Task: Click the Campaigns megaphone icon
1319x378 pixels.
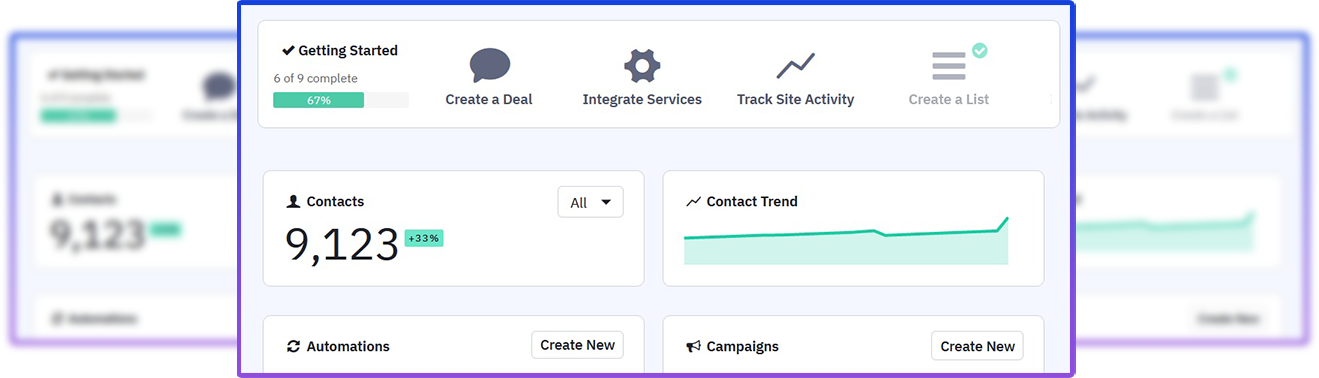Action: point(693,347)
